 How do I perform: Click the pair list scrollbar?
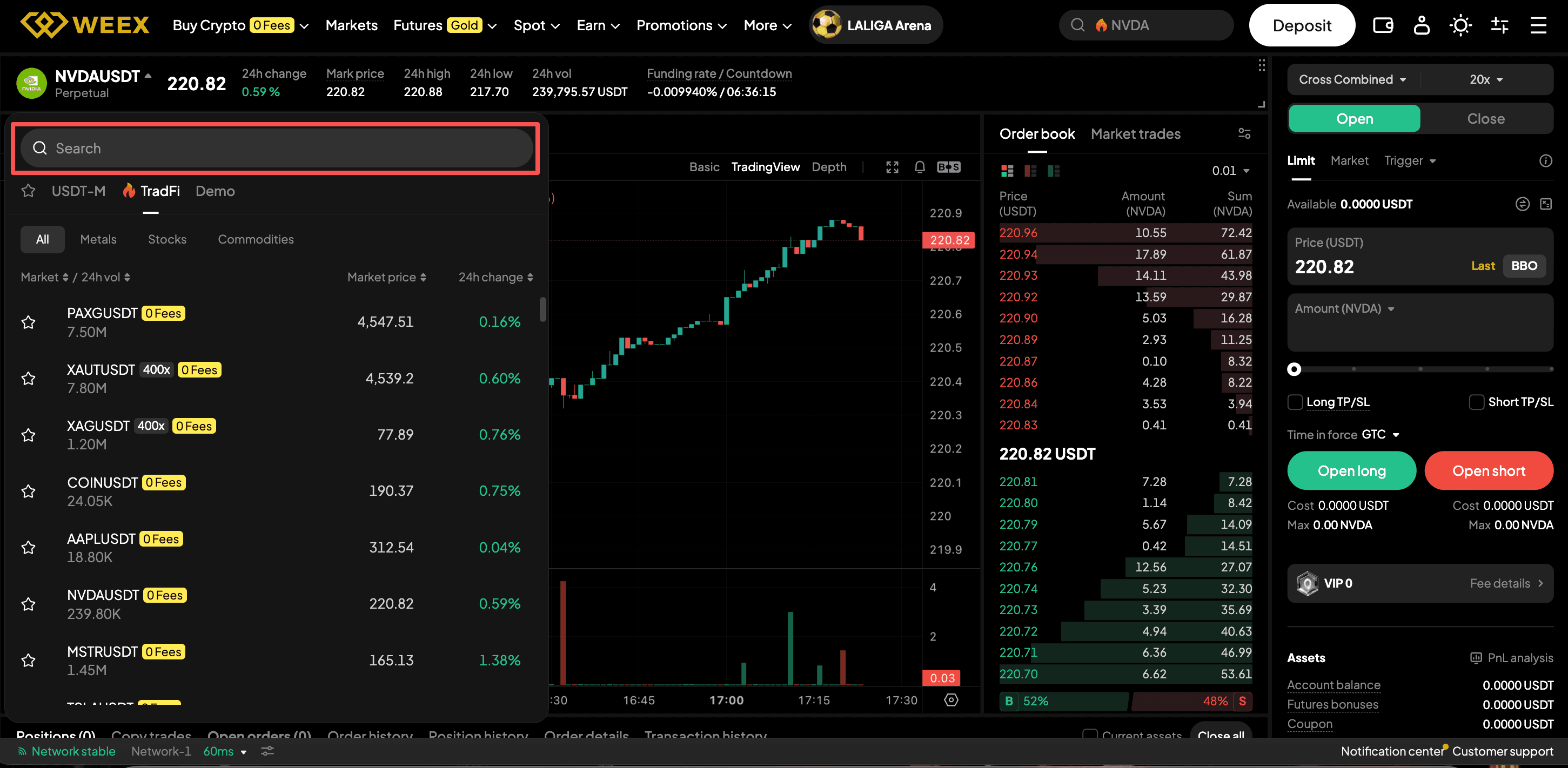[x=543, y=309]
